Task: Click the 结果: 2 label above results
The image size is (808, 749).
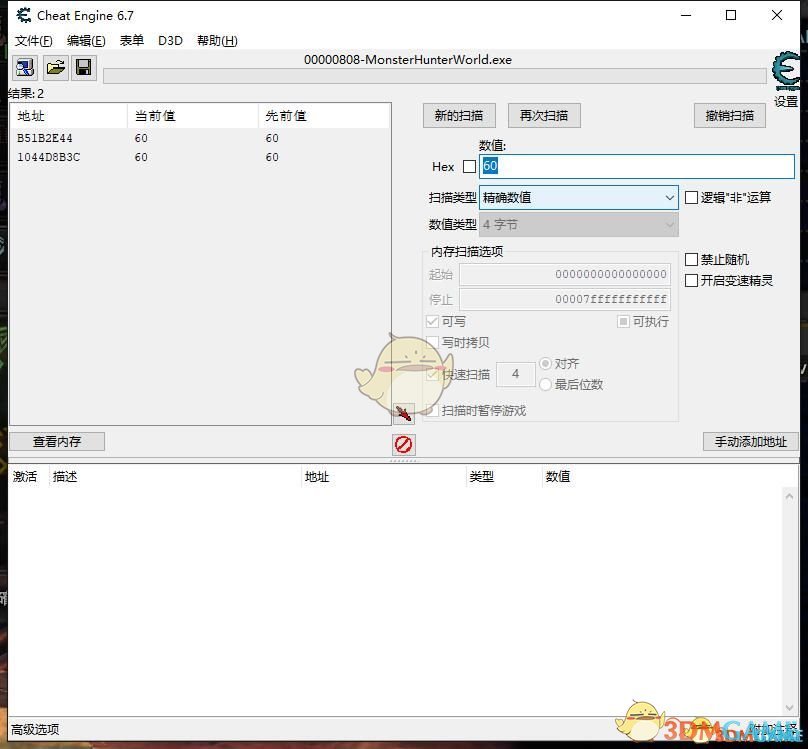Action: 26,94
